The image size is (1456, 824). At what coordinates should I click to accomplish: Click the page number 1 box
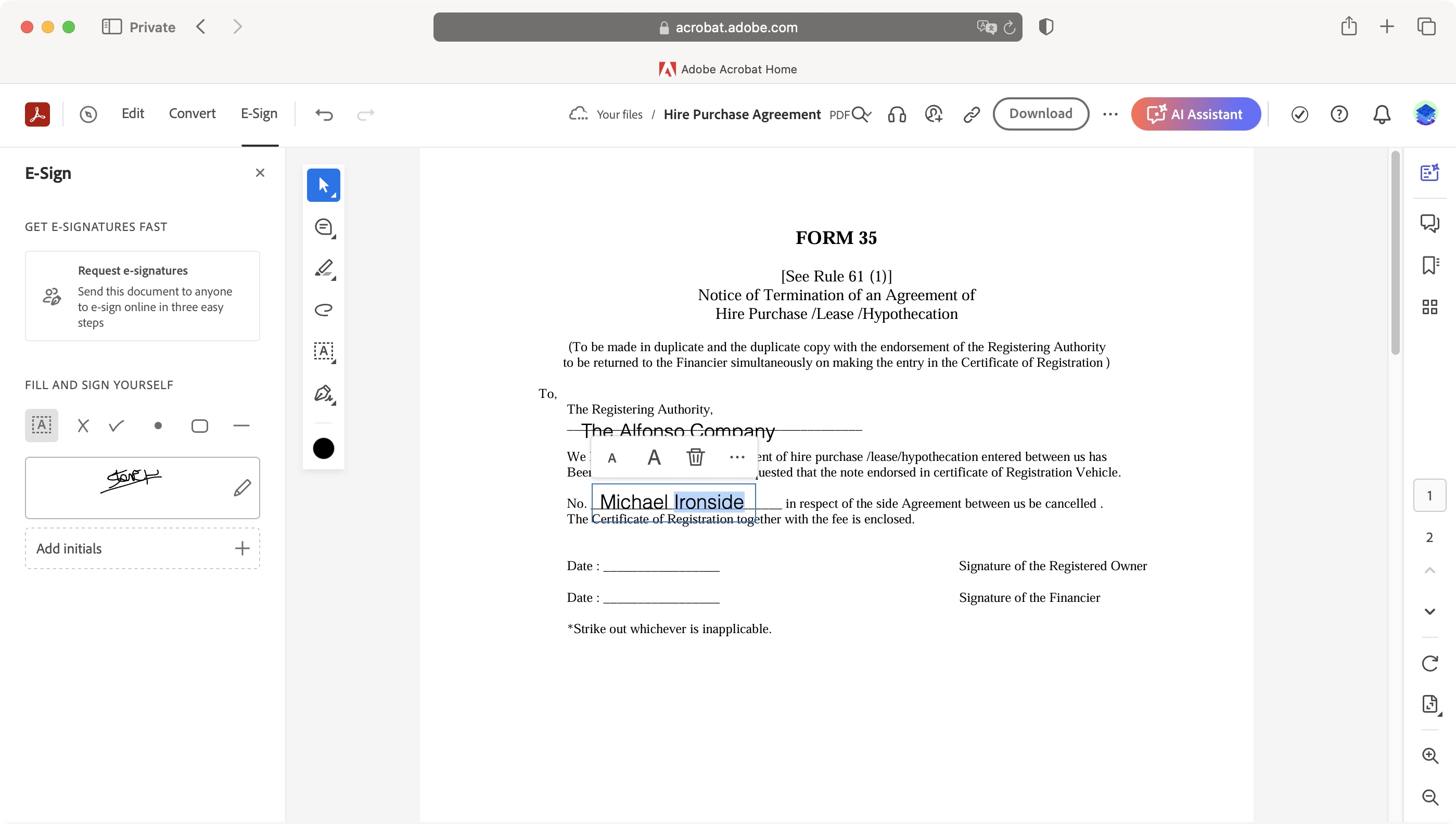pos(1429,496)
